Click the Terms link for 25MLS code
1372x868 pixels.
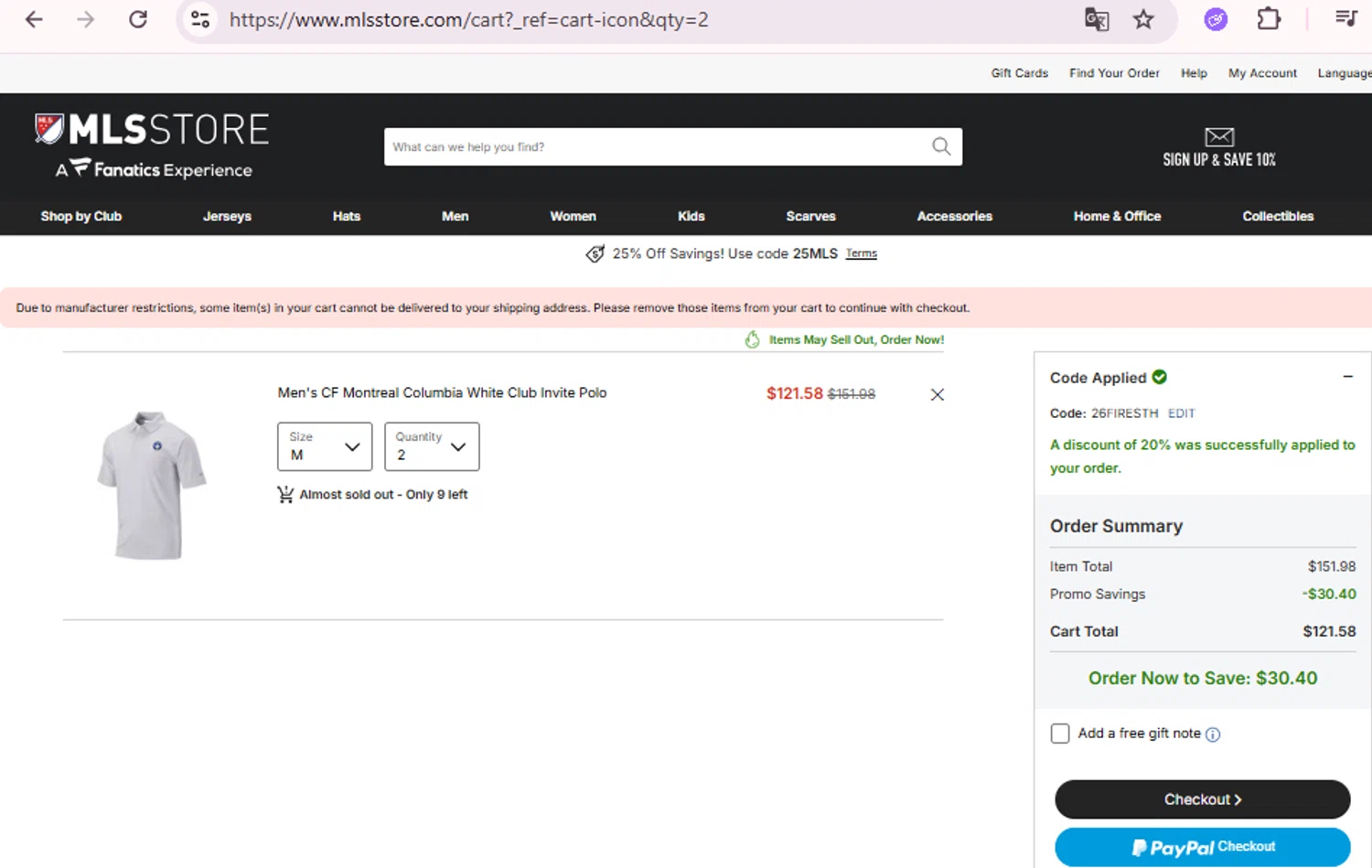pos(861,253)
